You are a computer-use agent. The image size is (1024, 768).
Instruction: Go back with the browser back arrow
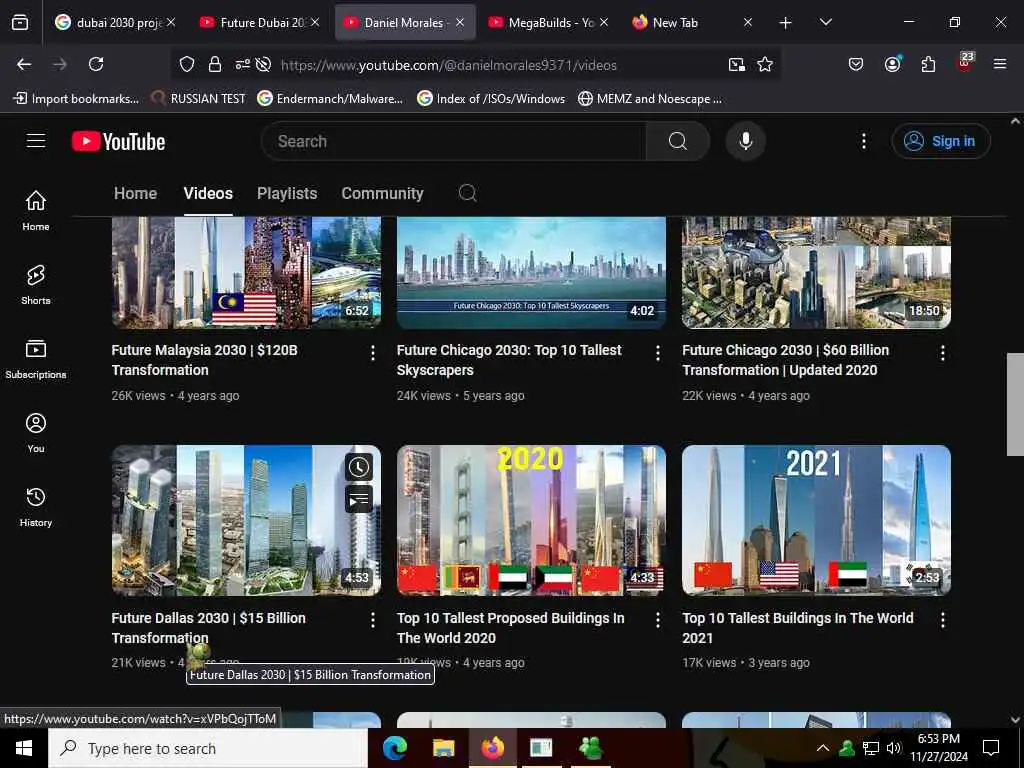click(24, 64)
